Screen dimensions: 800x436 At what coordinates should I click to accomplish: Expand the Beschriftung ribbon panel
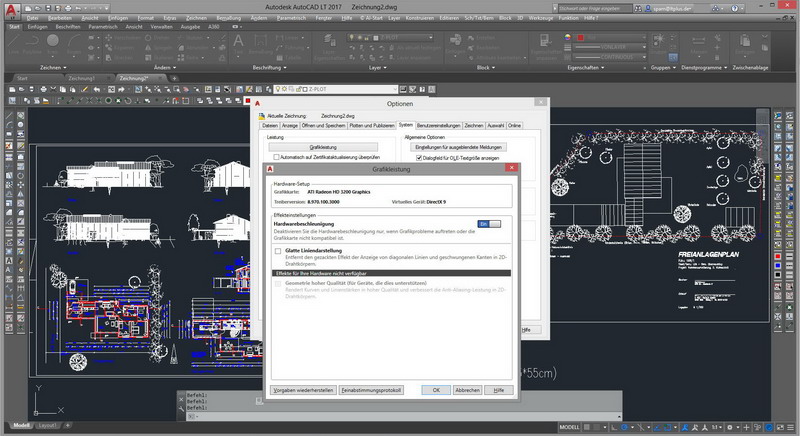(x=269, y=67)
